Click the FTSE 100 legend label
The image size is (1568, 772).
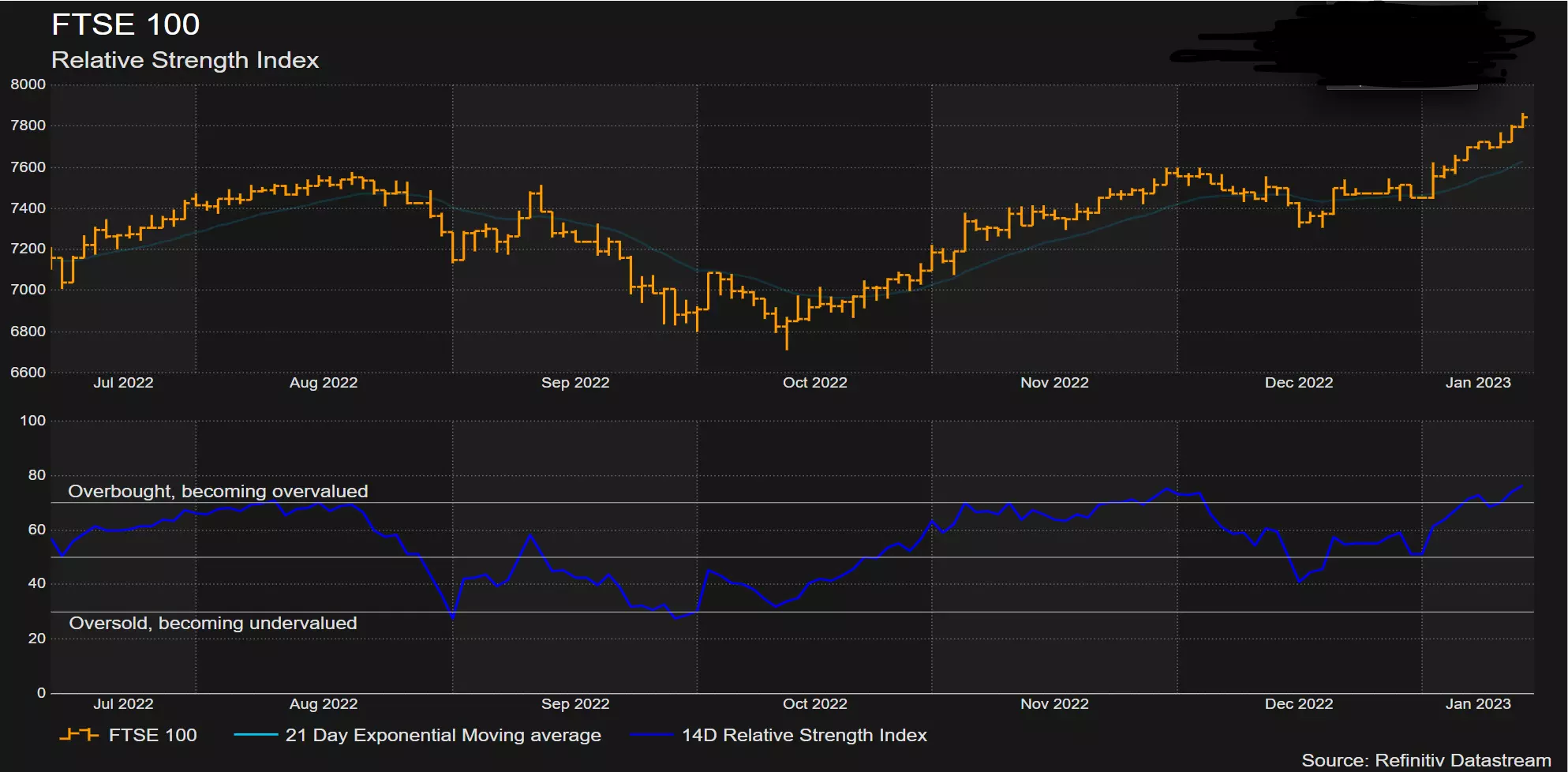click(152, 736)
